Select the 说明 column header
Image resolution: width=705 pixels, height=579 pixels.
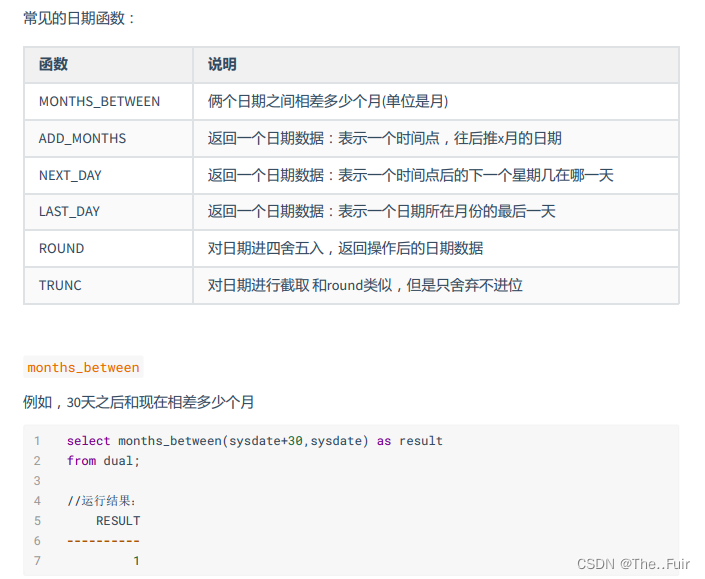coord(436,65)
